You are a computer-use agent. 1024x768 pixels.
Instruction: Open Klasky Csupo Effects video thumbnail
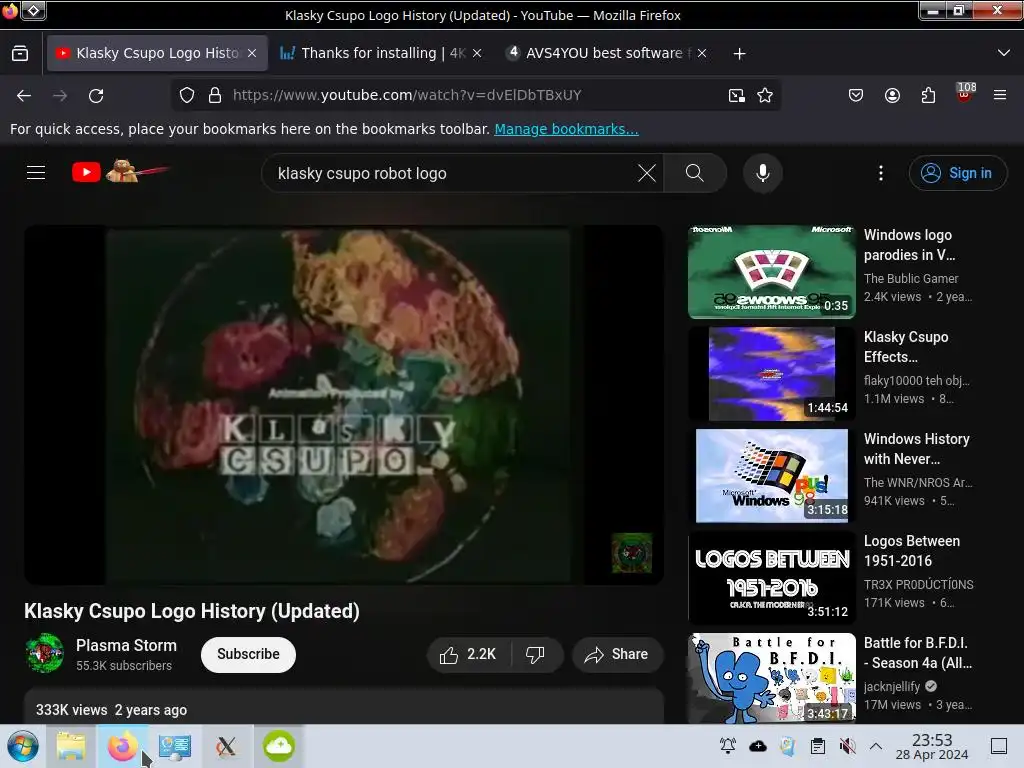pyautogui.click(x=771, y=374)
